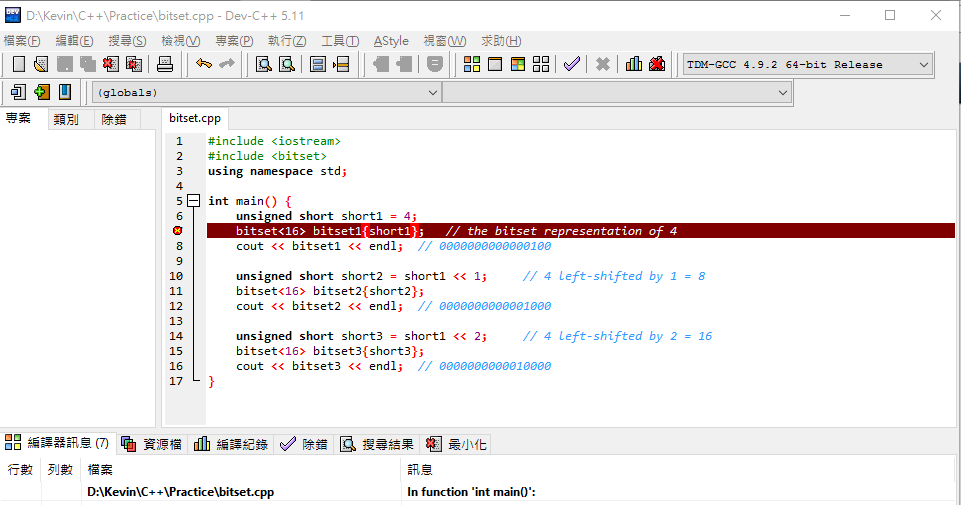Click the New file toolbar icon

point(19,64)
